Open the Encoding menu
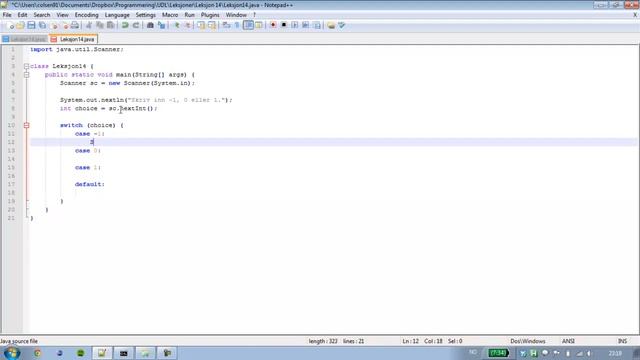 [87, 15]
